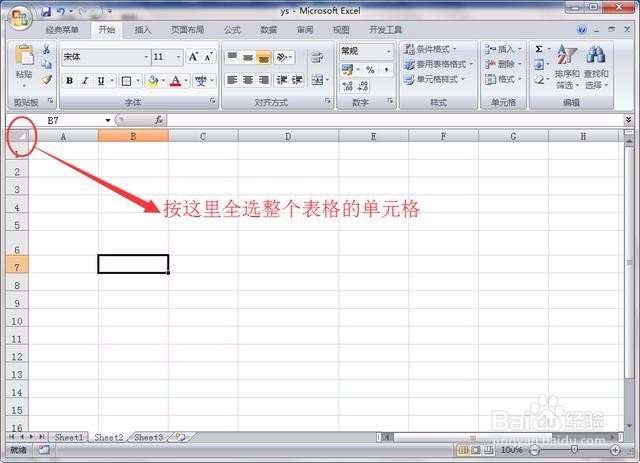Switch to 开发工具 ribbon tab
Screen dimensions: 640x463
pos(385,30)
